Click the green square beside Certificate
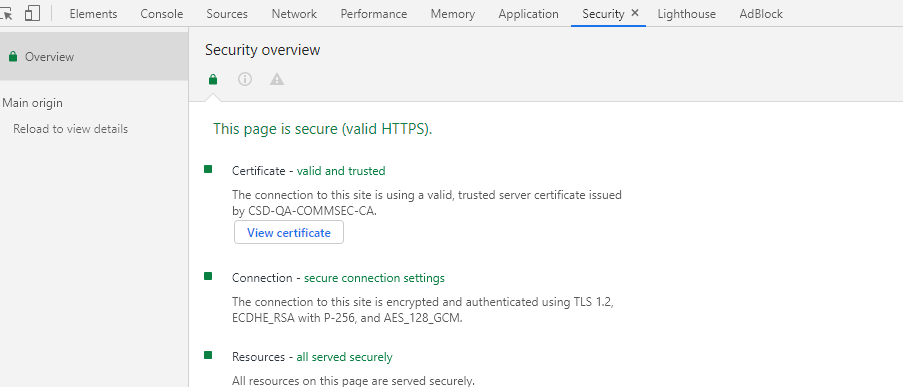This screenshot has width=903, height=387. pyautogui.click(x=208, y=169)
